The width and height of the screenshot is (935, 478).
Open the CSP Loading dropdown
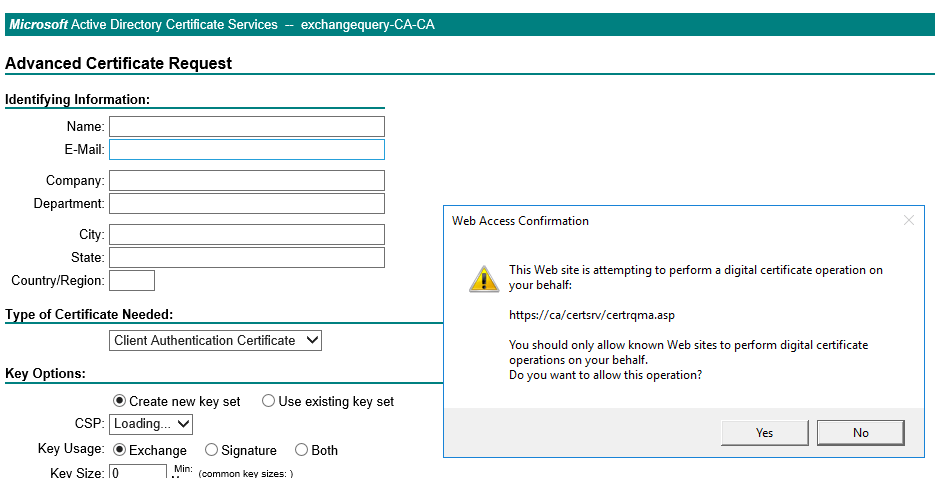pos(151,424)
